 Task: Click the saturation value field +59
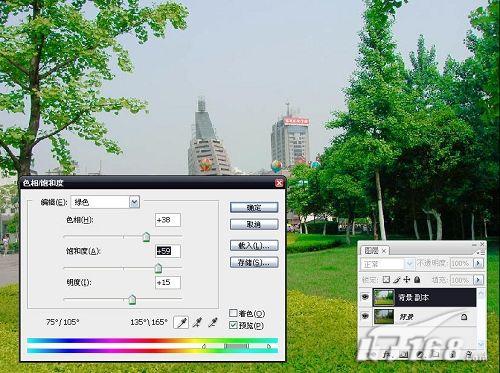click(x=168, y=251)
